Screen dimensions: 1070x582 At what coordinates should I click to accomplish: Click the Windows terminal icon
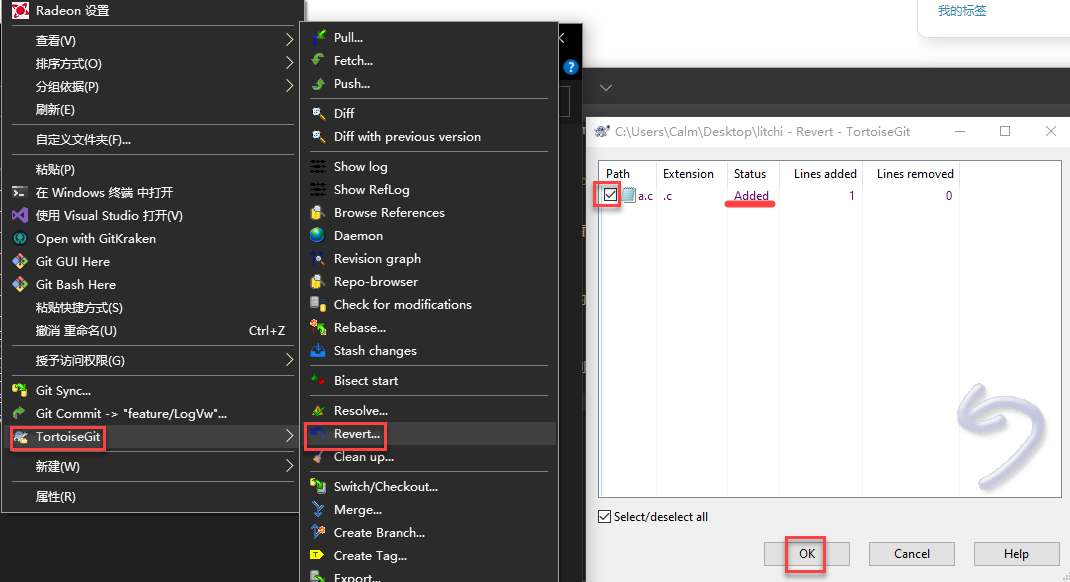20,192
